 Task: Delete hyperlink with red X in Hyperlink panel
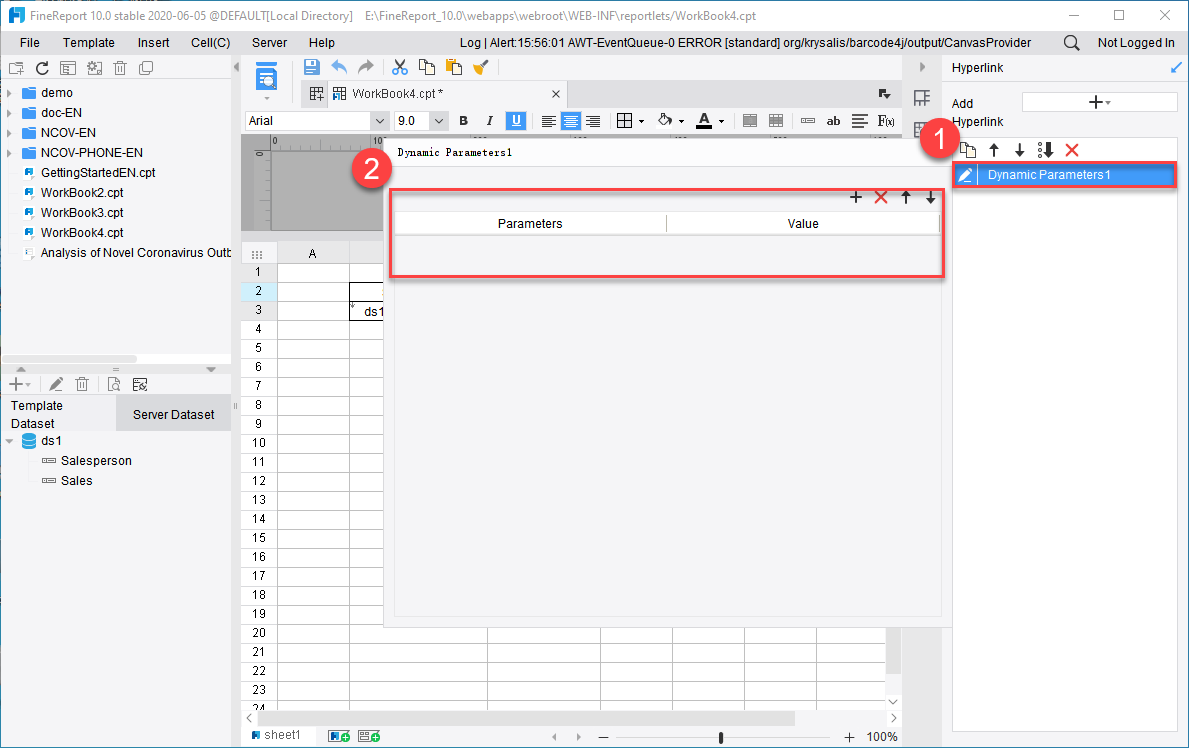[x=1071, y=150]
